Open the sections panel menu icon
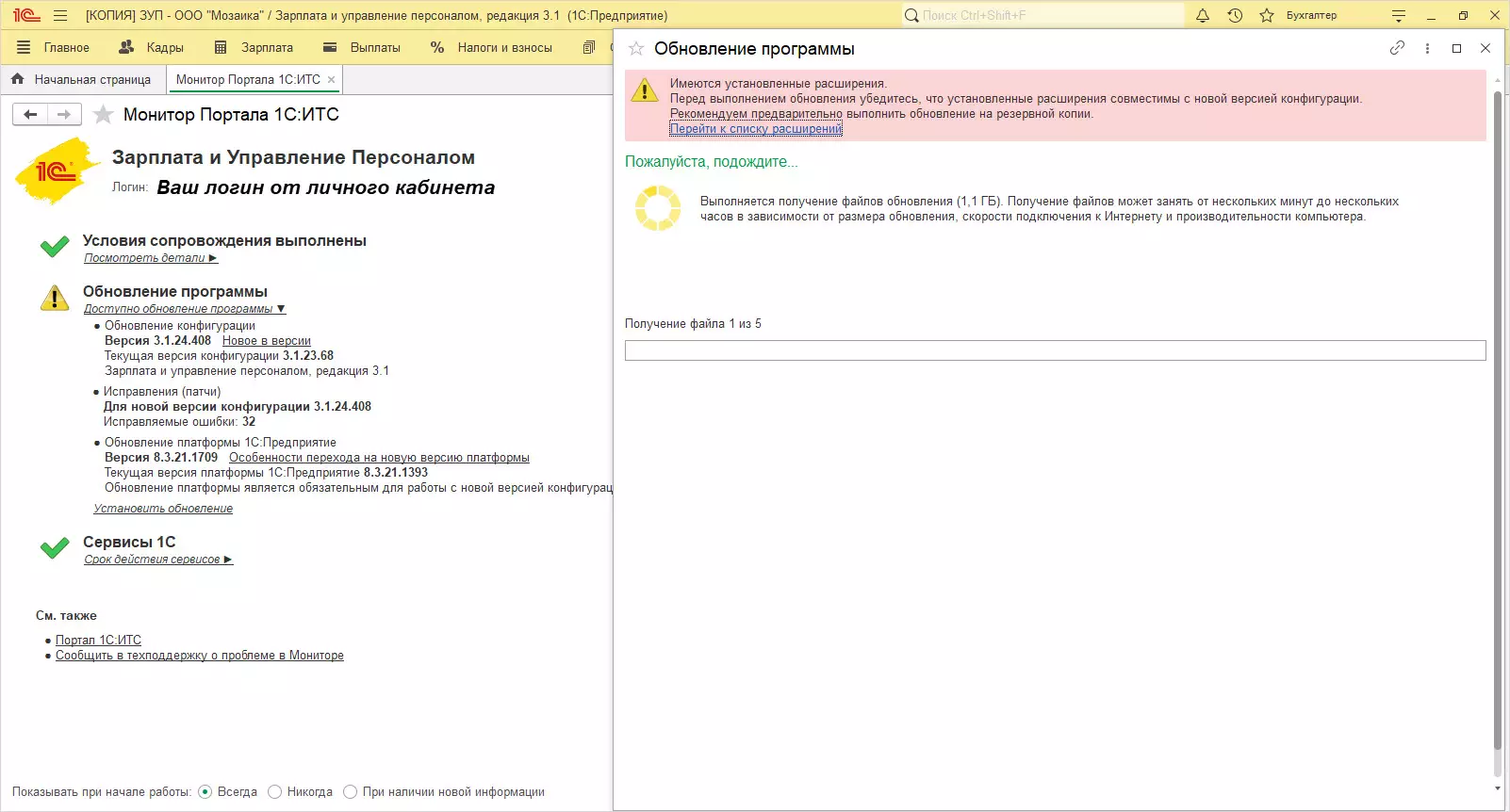The height and width of the screenshot is (812, 1510). [x=24, y=47]
